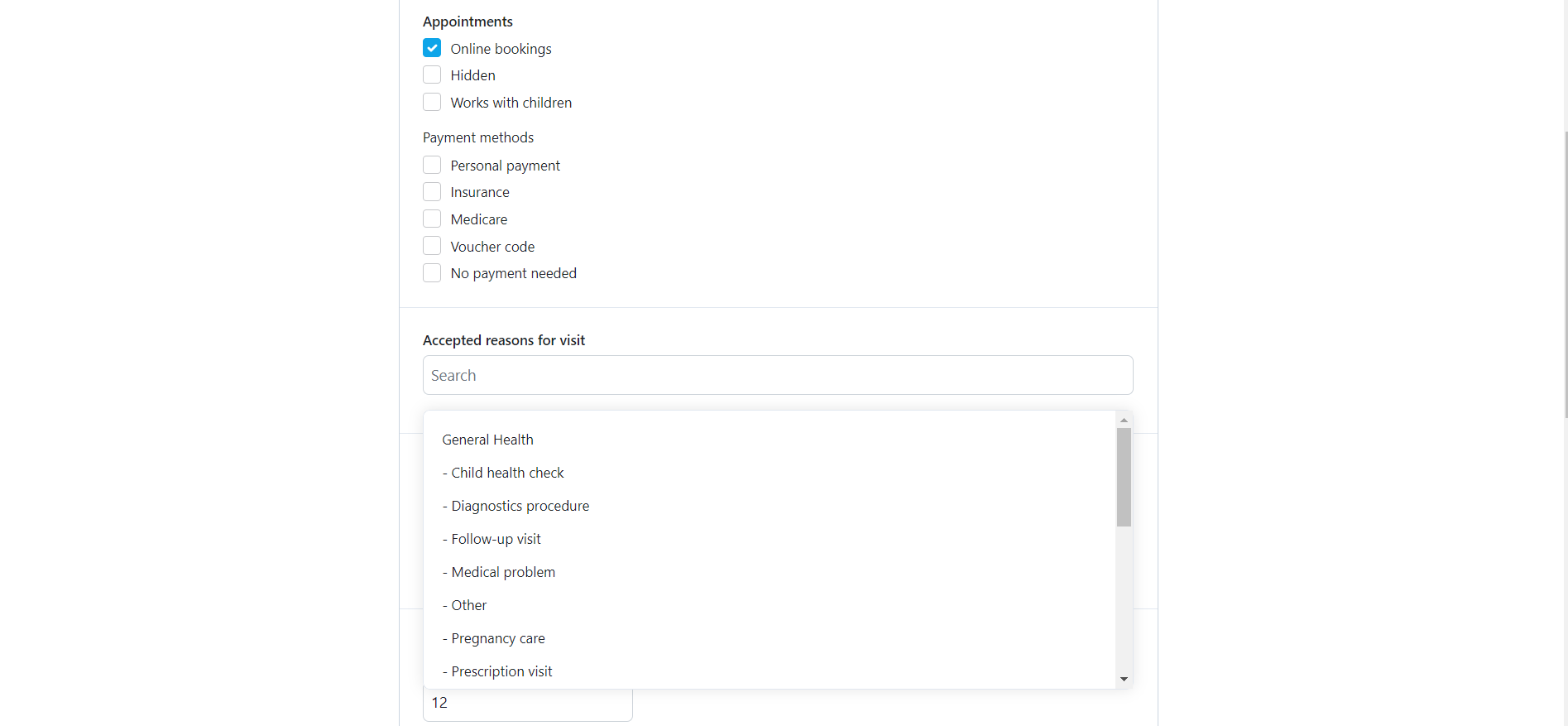Click the number field containing 12
Screen dimensions: 1568x726
point(528,703)
